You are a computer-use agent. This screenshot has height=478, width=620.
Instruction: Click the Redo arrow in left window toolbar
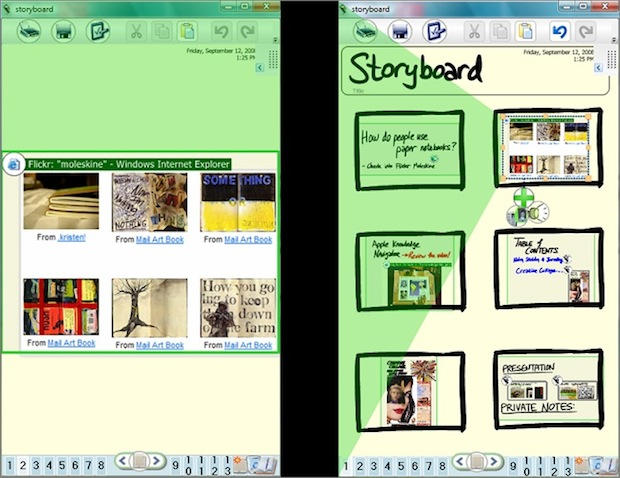coord(248,31)
